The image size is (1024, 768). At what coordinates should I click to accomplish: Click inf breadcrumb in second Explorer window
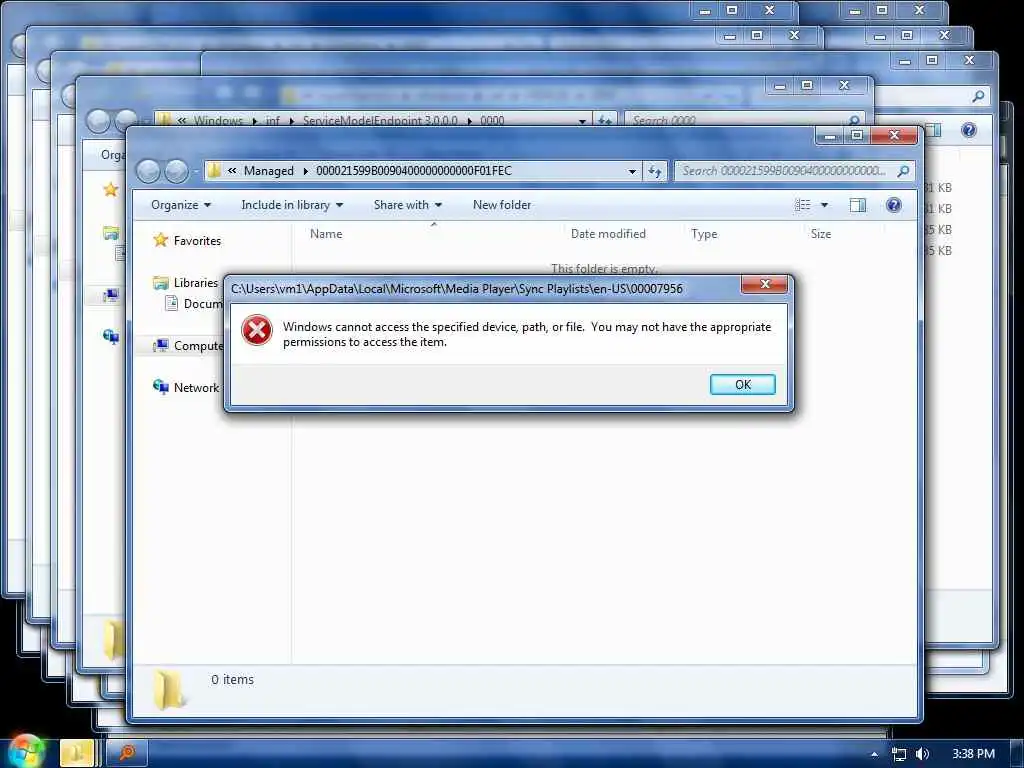[x=272, y=121]
